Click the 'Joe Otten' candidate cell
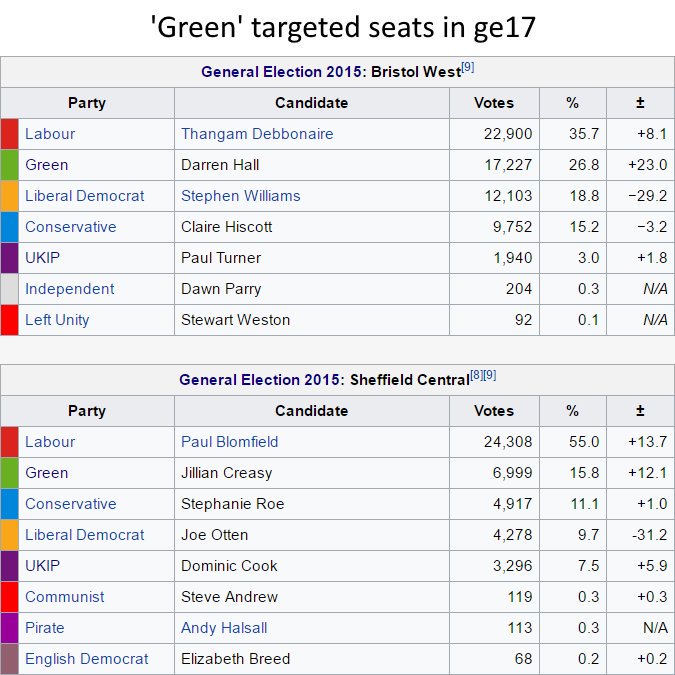675x675 pixels. (312, 535)
